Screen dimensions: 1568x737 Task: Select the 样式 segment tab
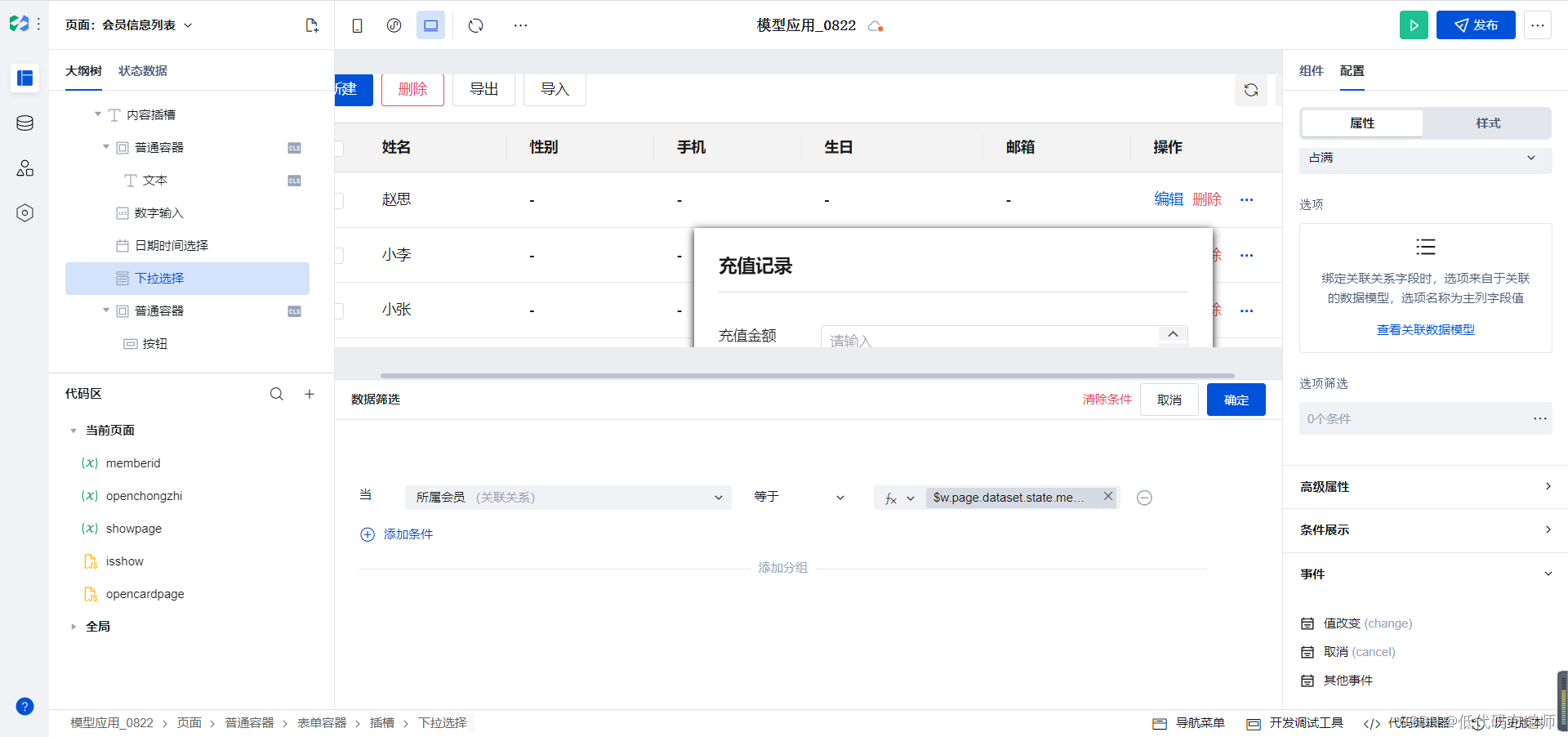click(x=1488, y=123)
